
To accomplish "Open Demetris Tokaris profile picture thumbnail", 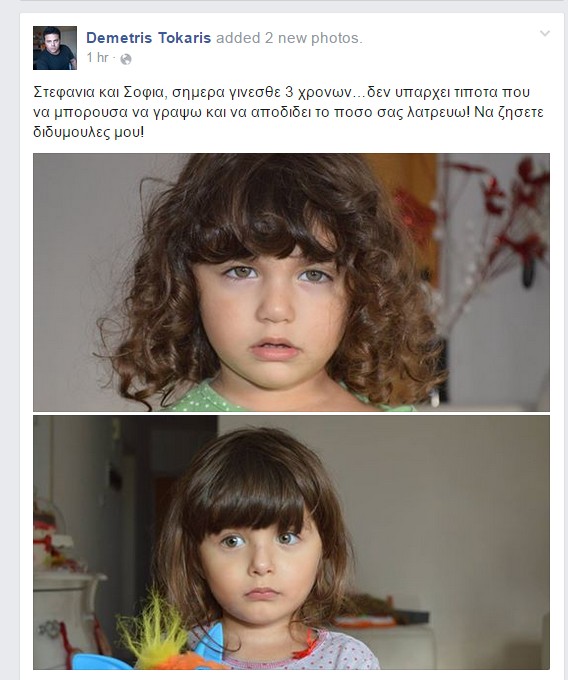I will (x=55, y=48).
